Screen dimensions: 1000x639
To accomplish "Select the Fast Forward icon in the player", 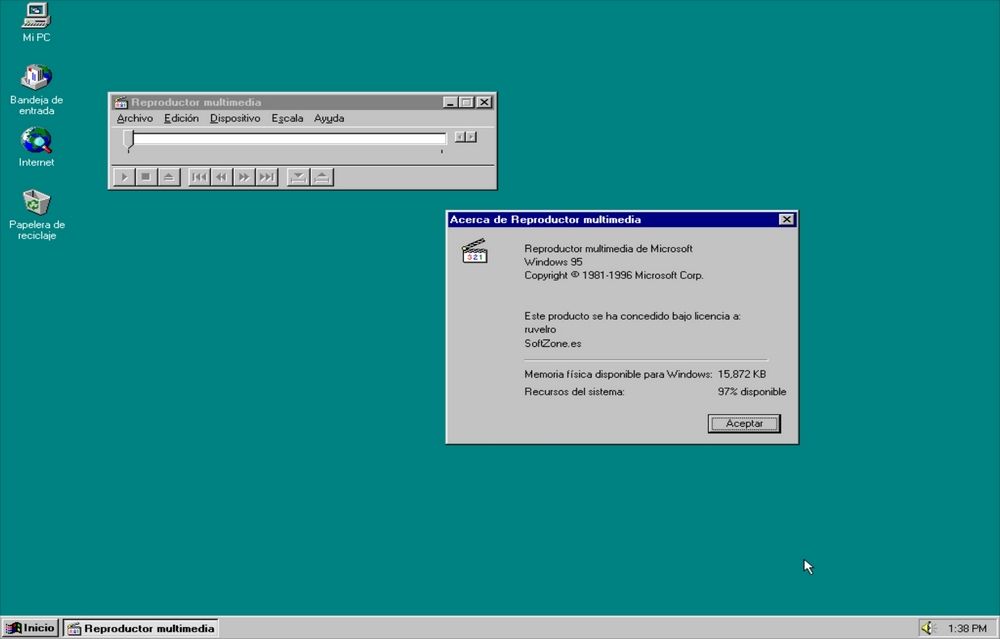I will point(244,177).
